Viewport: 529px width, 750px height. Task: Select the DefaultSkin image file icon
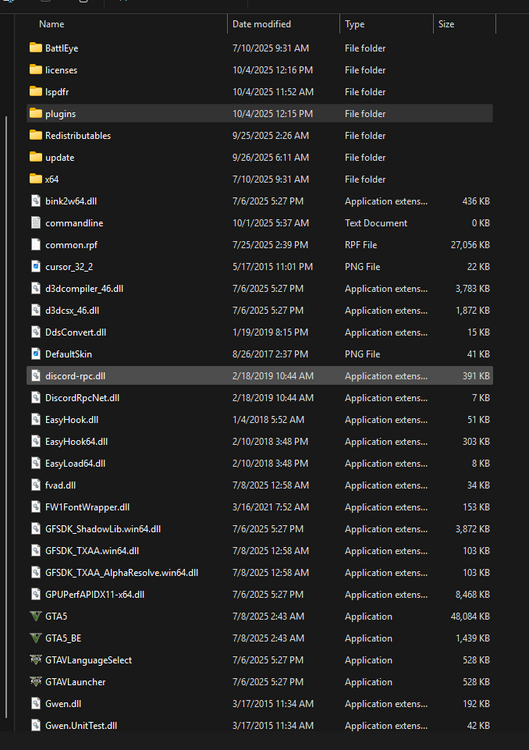coord(36,354)
